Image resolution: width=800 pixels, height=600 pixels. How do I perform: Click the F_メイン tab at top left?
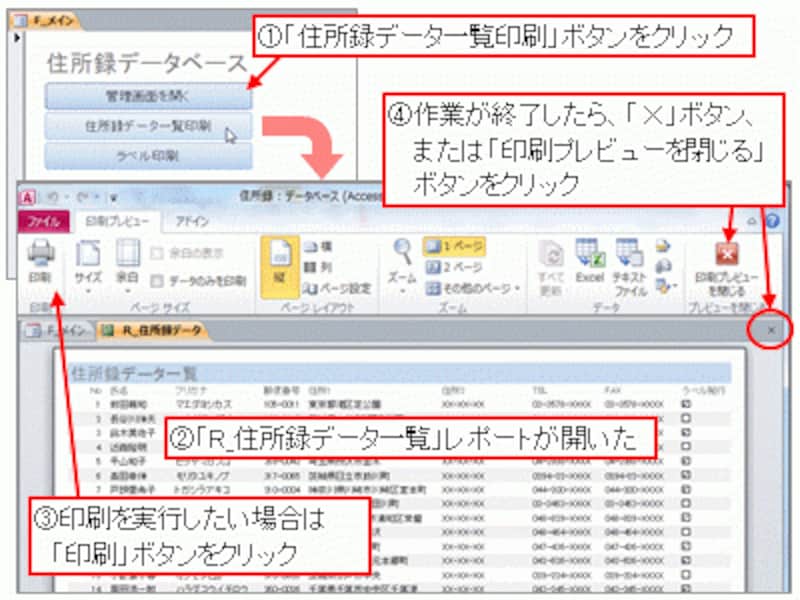(46, 20)
